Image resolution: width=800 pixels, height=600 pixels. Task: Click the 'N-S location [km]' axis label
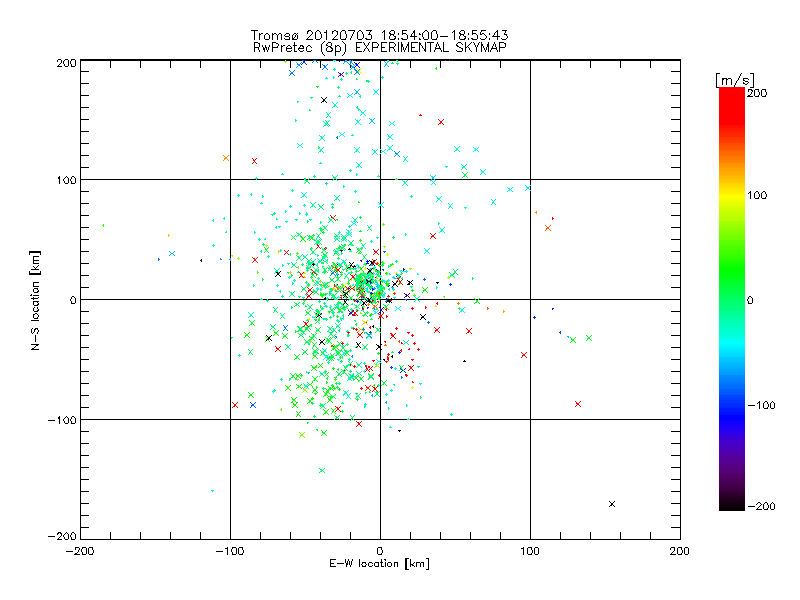point(35,300)
